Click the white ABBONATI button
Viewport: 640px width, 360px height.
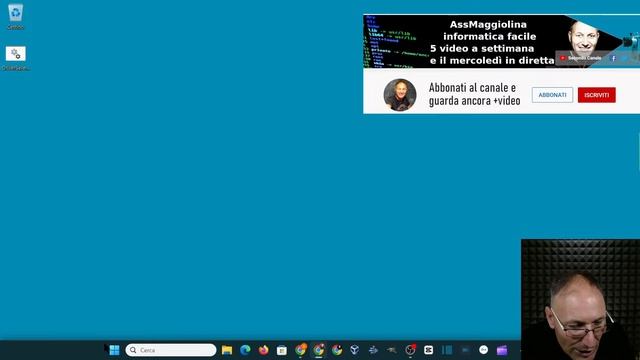552,95
